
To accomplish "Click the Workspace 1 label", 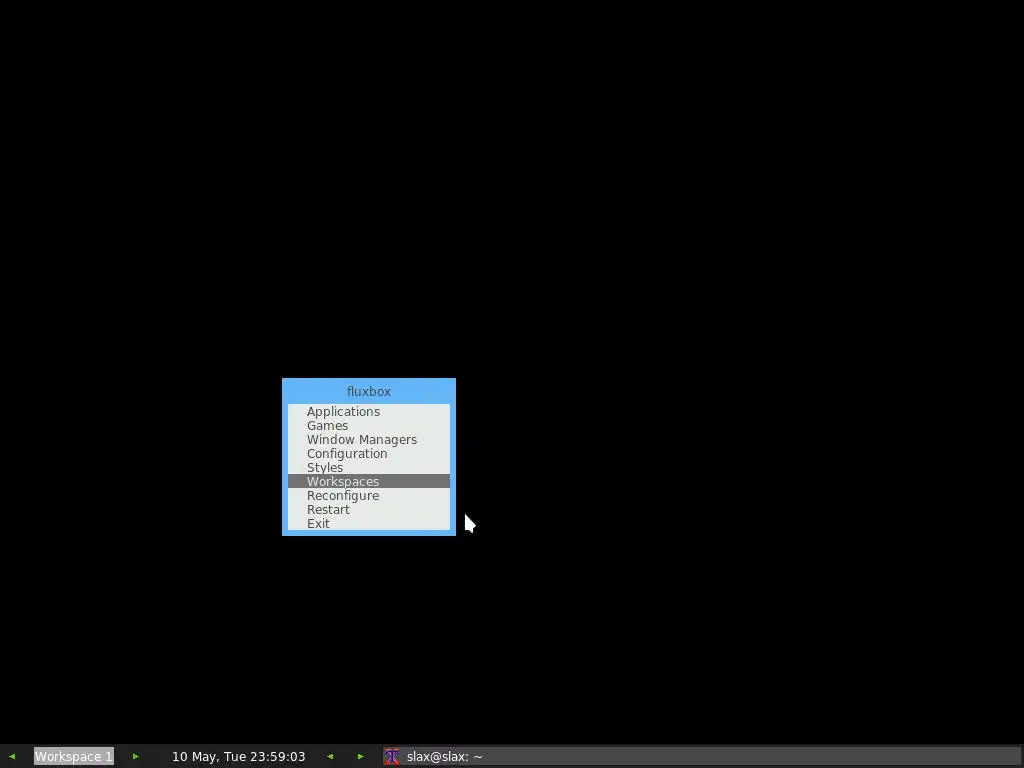I will click(74, 756).
